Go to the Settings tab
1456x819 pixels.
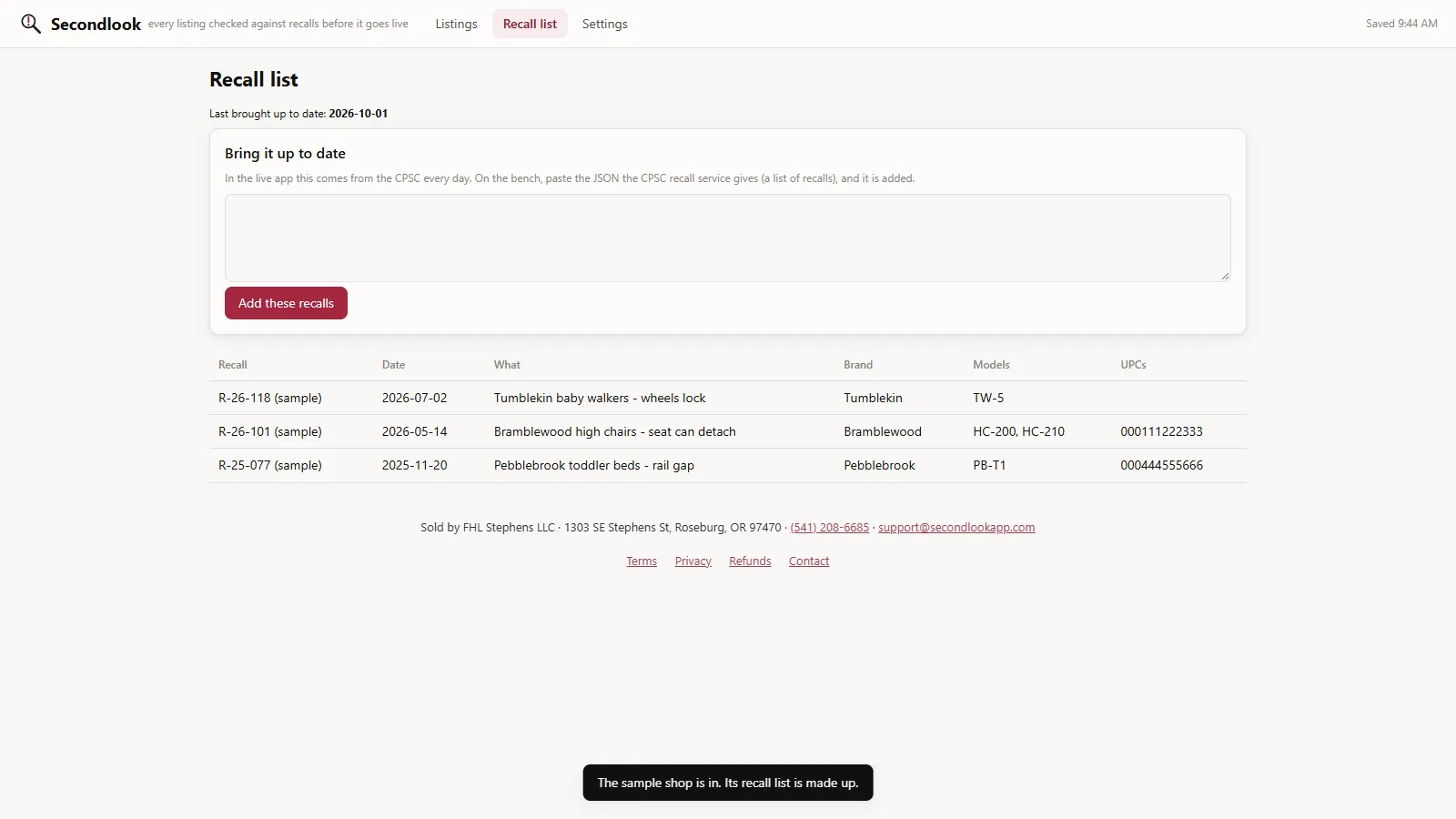[x=604, y=24]
